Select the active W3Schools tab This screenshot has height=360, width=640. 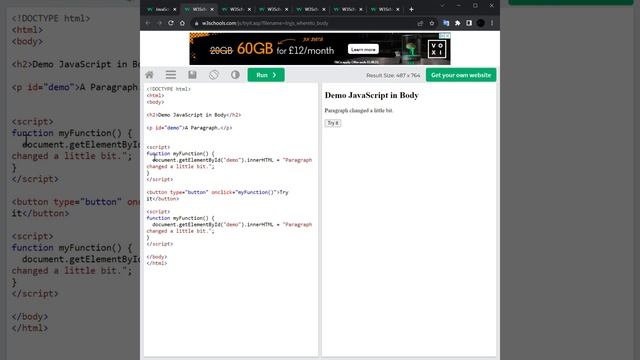pos(199,9)
